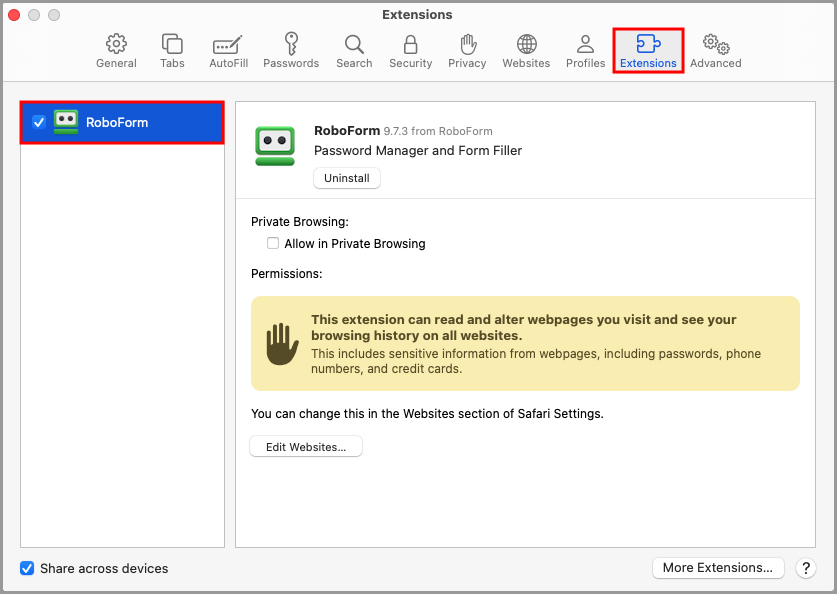Switch to the Tabs settings pane
The image size is (837, 594).
pos(172,51)
